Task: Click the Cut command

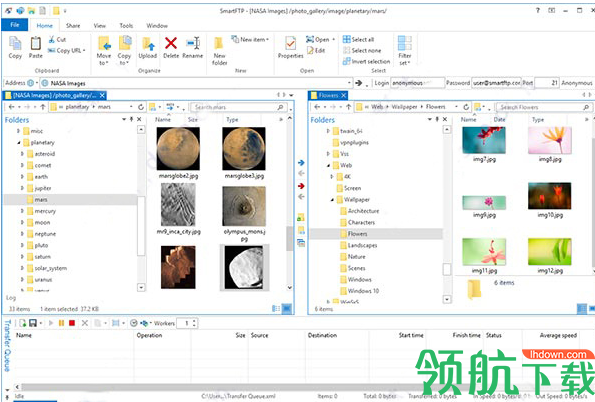Action: pos(57,39)
